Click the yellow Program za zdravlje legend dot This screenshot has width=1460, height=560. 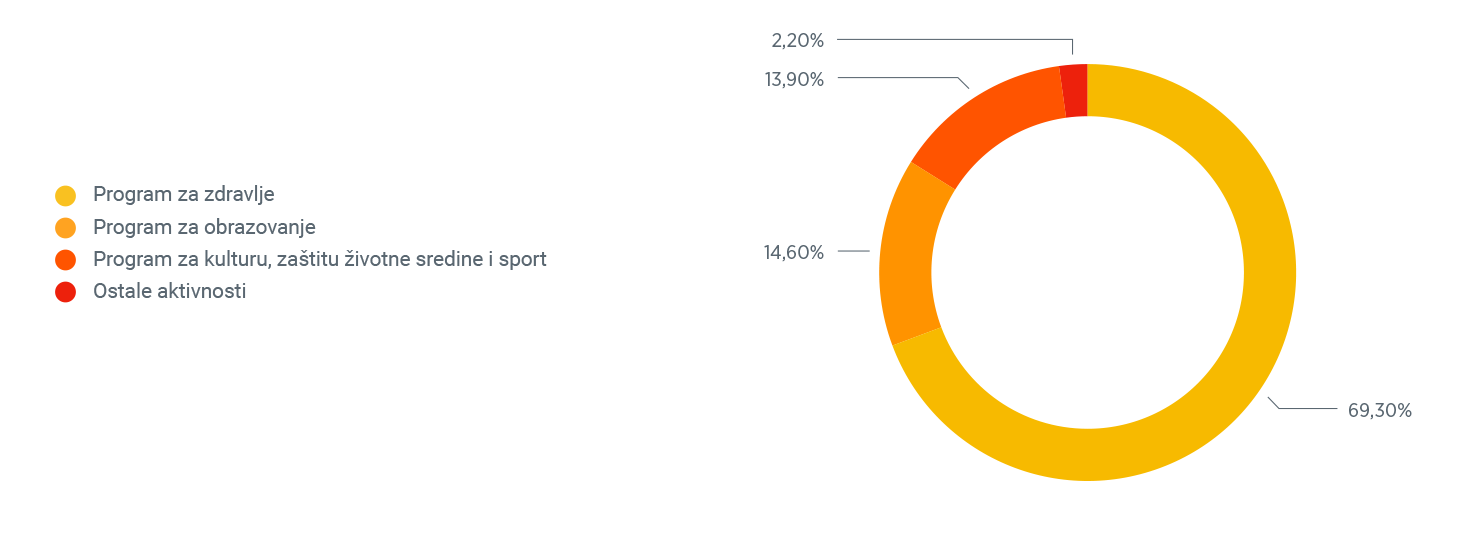point(66,195)
